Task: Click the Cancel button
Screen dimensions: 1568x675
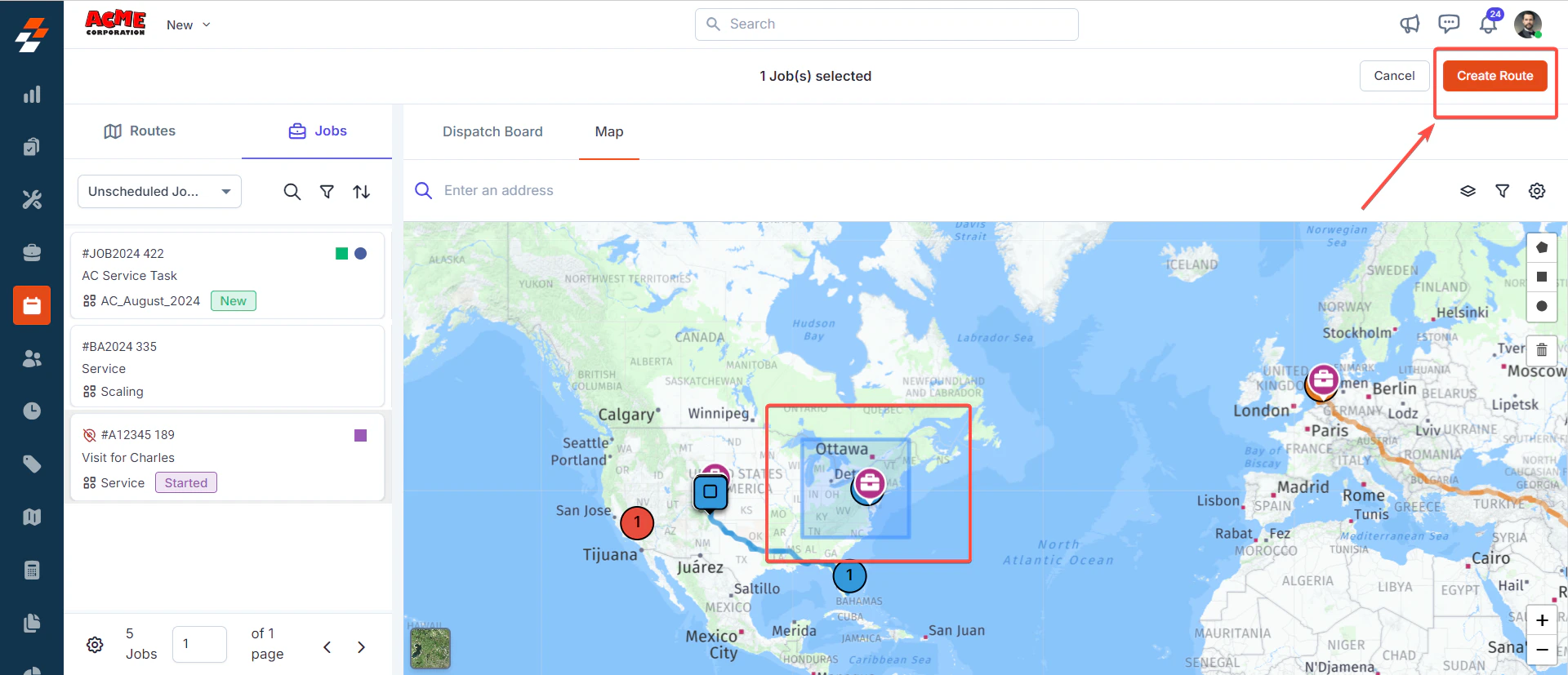Action: (1394, 76)
